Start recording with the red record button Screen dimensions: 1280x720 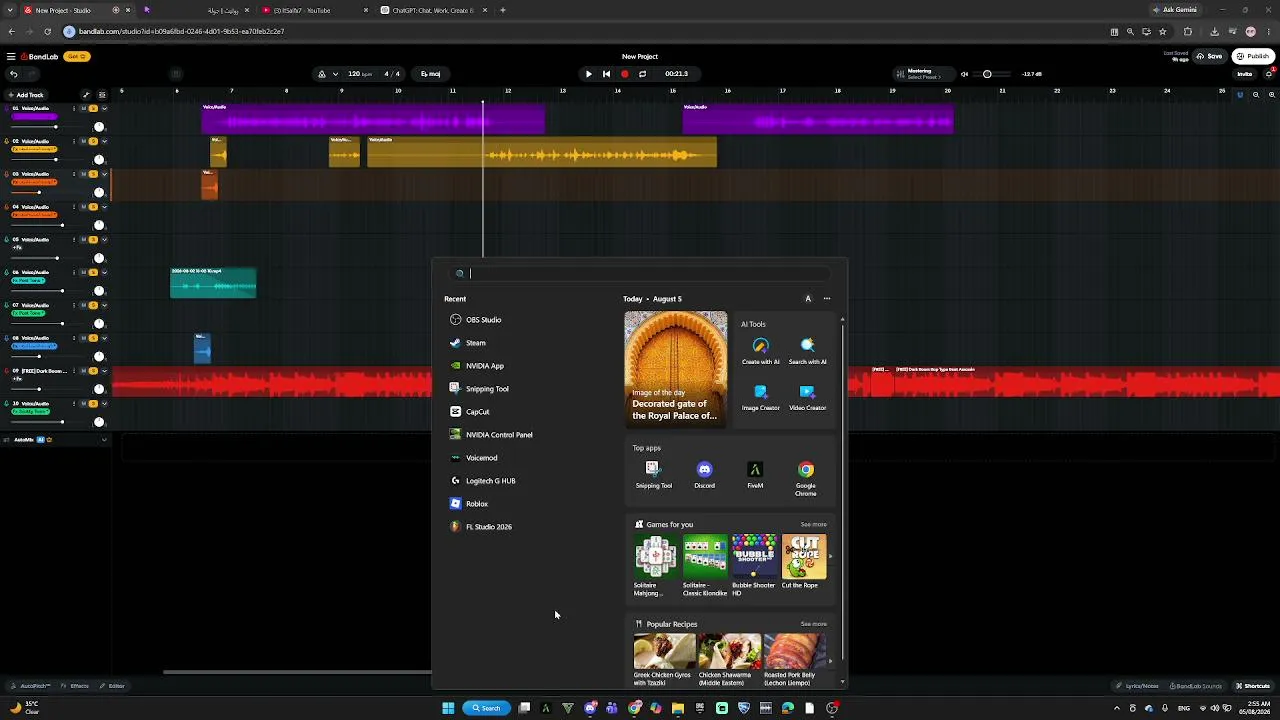(625, 74)
